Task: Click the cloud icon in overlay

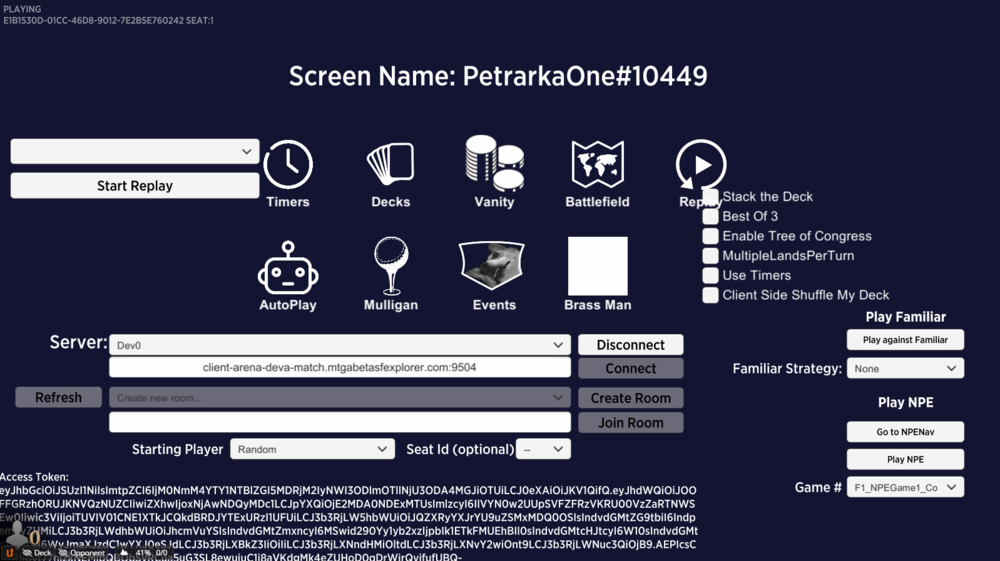Action: (x=124, y=553)
